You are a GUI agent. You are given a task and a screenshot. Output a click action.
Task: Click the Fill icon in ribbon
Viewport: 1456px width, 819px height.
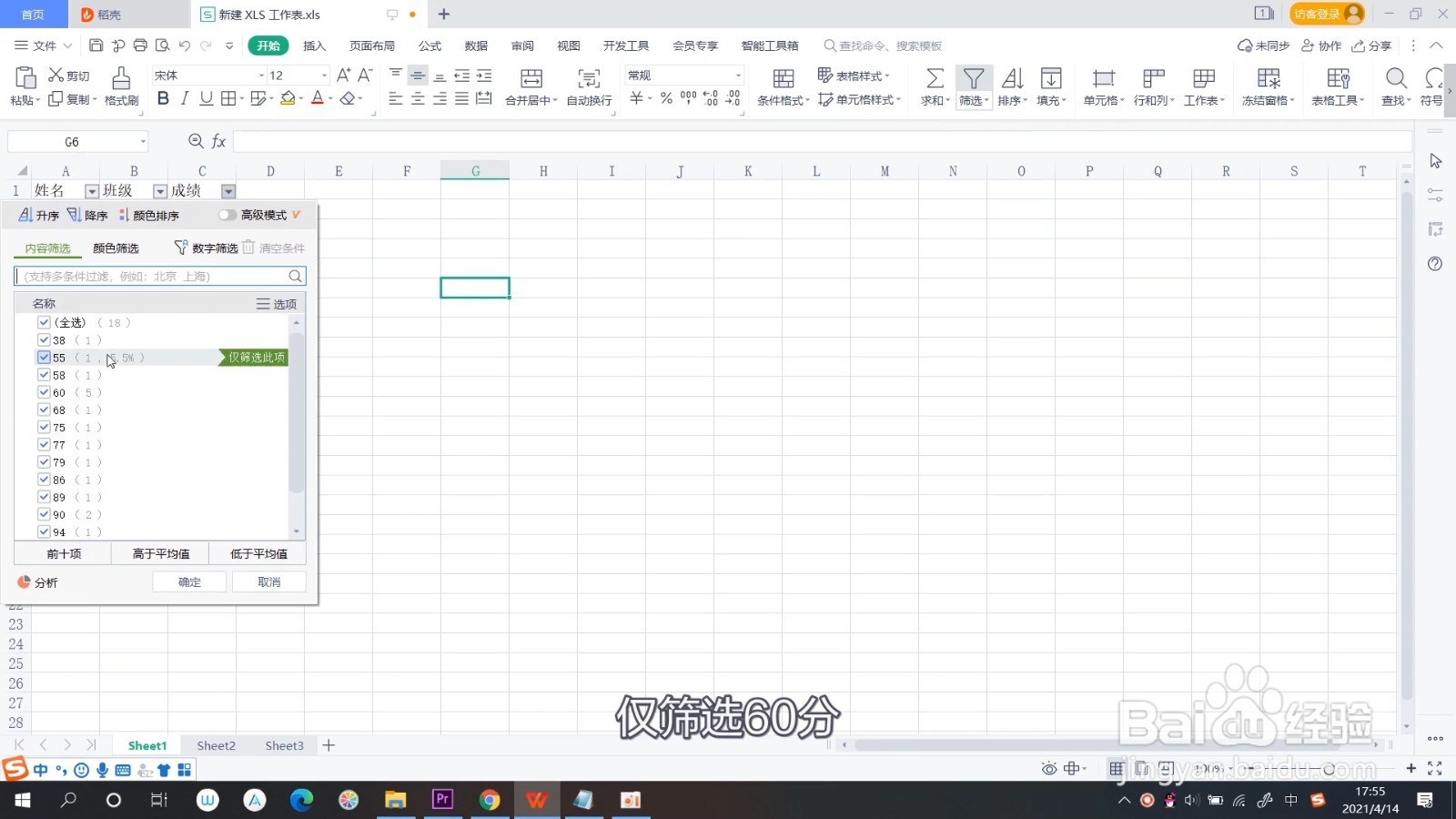tap(1051, 78)
